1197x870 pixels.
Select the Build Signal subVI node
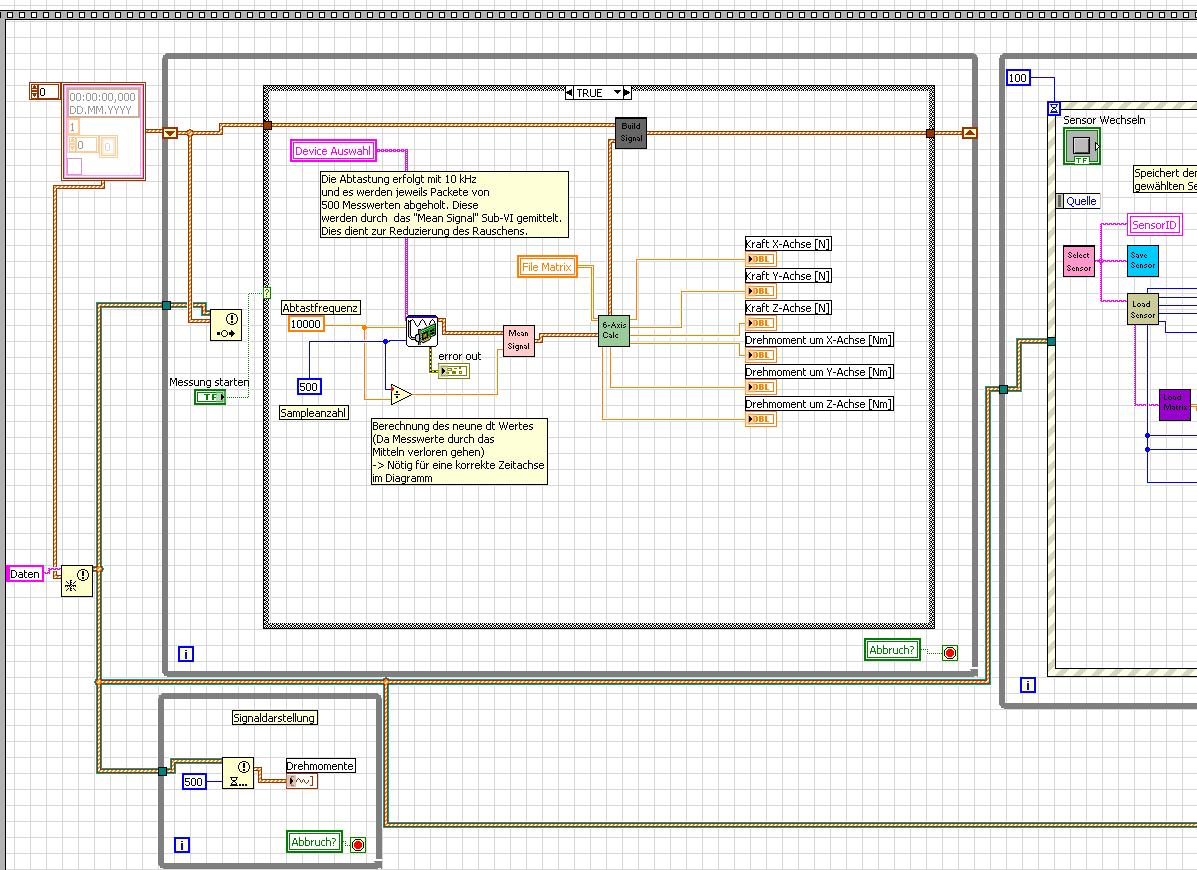[x=631, y=132]
